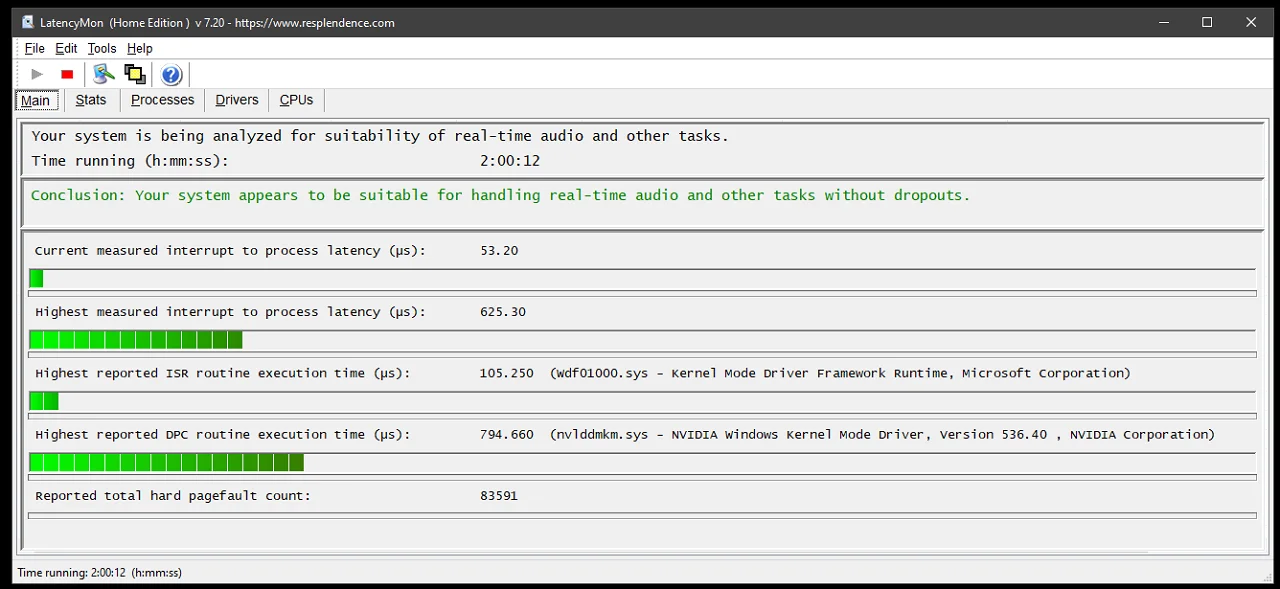View the Drivers tab
This screenshot has height=589, width=1280.
237,100
